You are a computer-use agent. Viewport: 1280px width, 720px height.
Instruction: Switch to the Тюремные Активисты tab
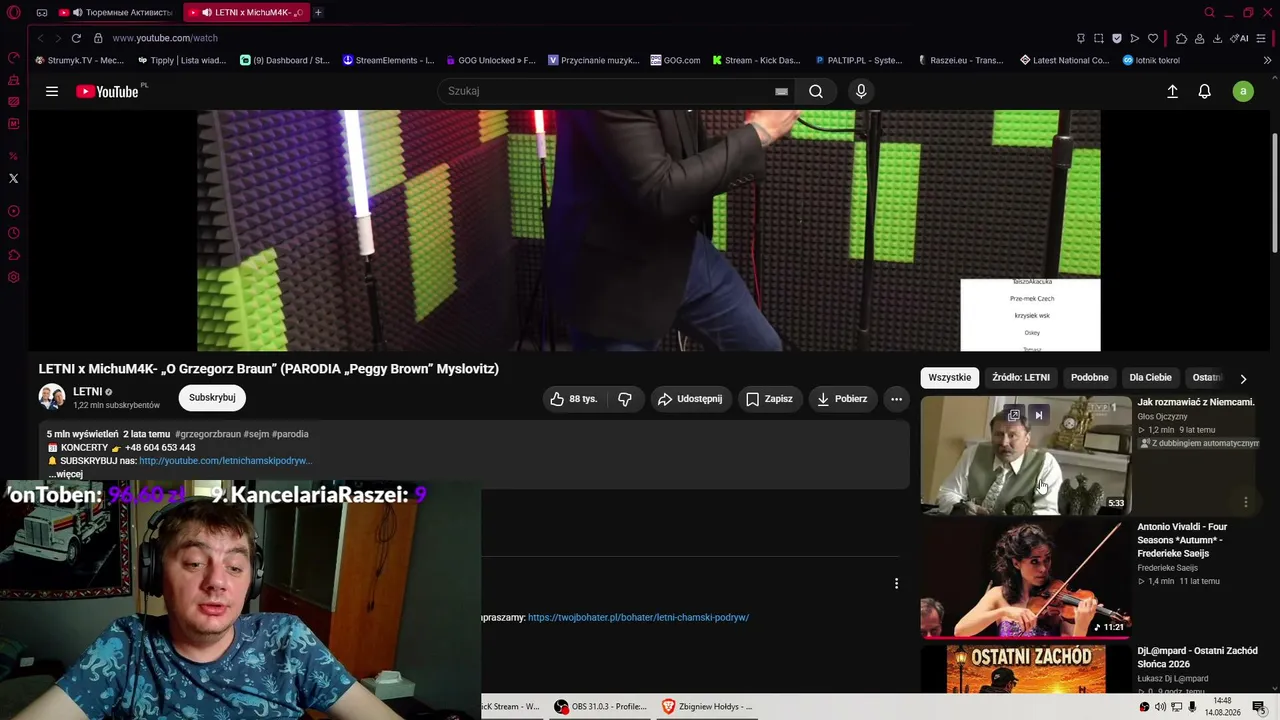click(x=116, y=12)
